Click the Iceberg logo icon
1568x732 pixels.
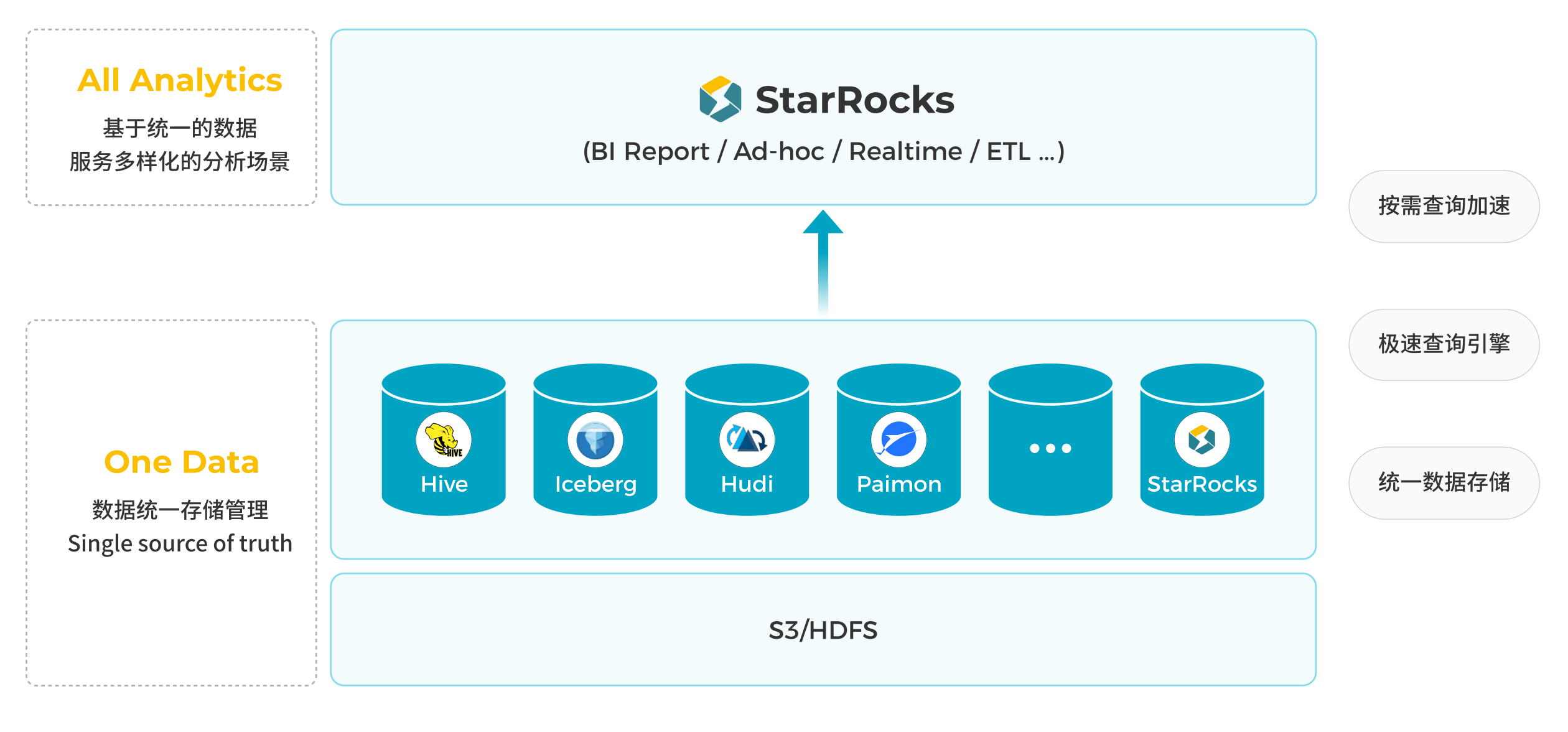click(x=595, y=440)
